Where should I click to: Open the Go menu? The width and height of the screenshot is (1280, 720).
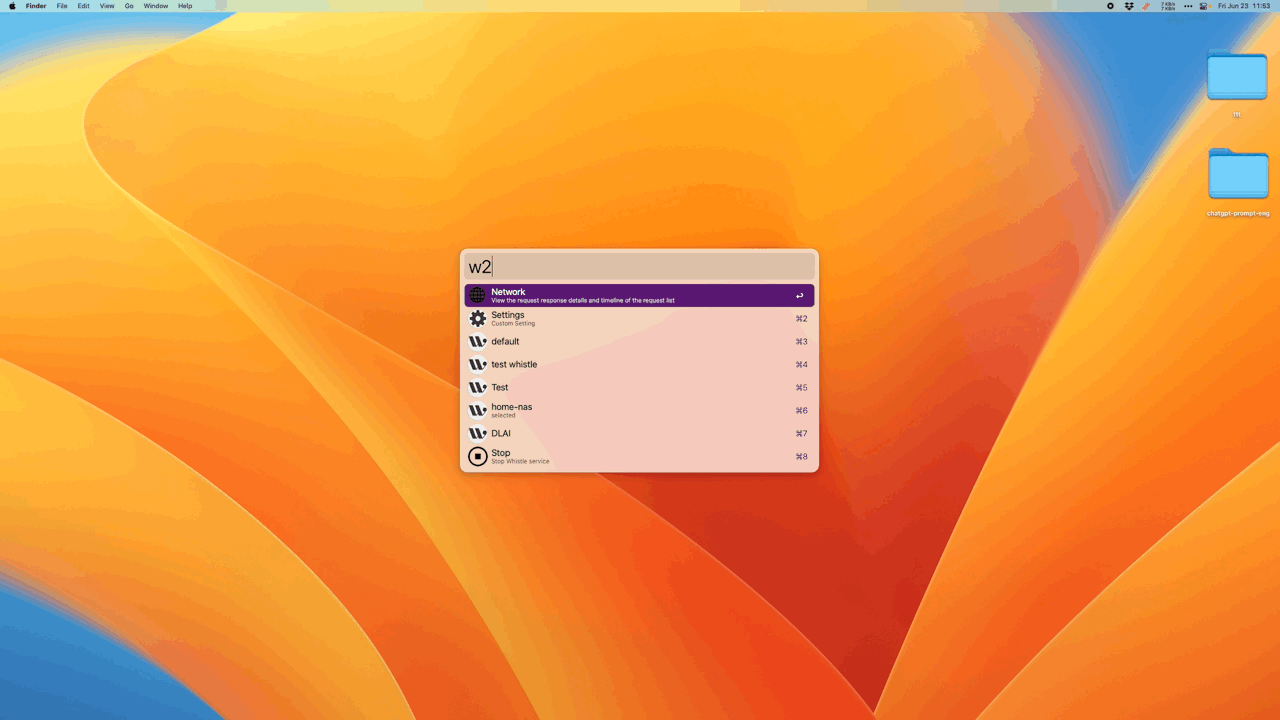[129, 6]
